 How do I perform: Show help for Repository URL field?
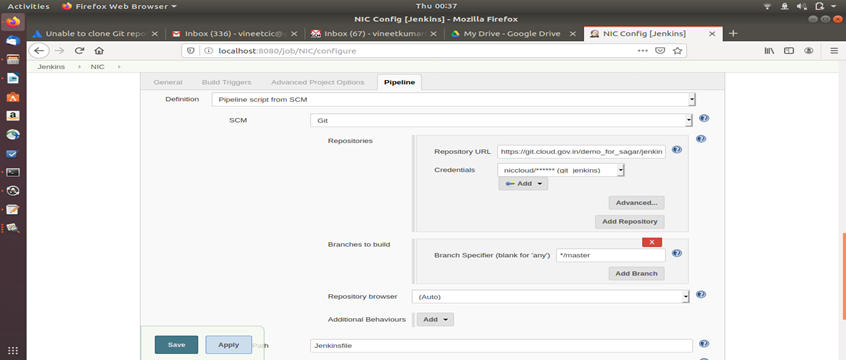677,150
